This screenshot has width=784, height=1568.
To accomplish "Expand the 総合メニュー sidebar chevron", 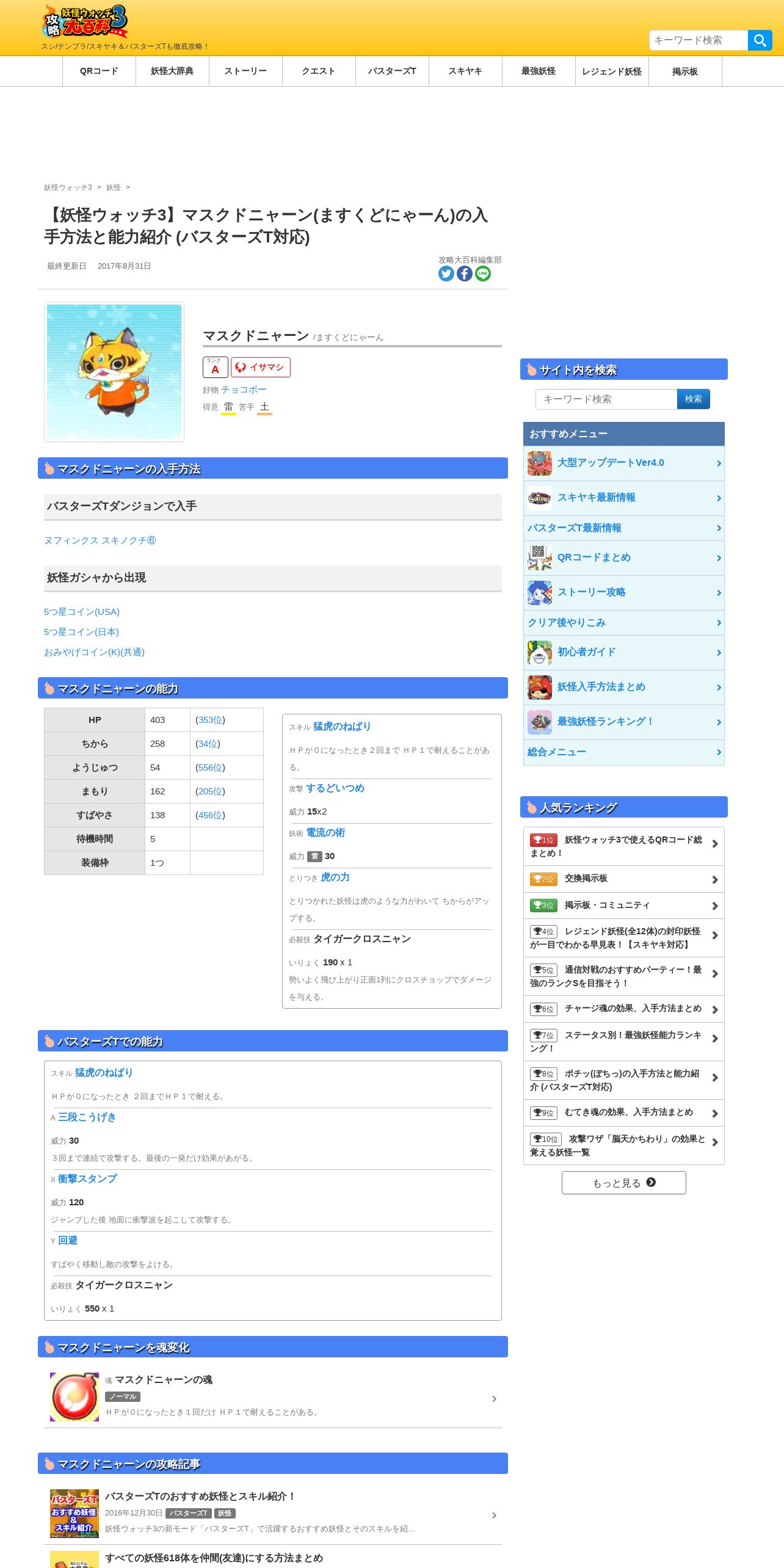I will [719, 753].
